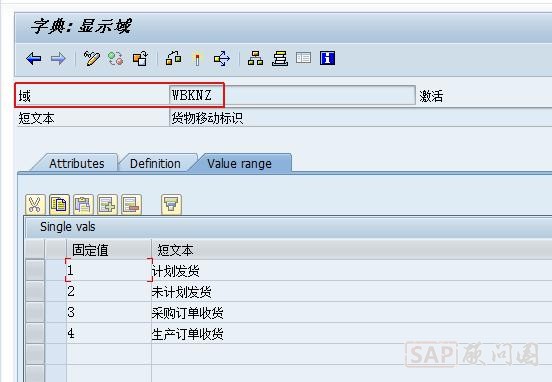Click the Check object icon
The image size is (552, 382).
tap(174, 58)
